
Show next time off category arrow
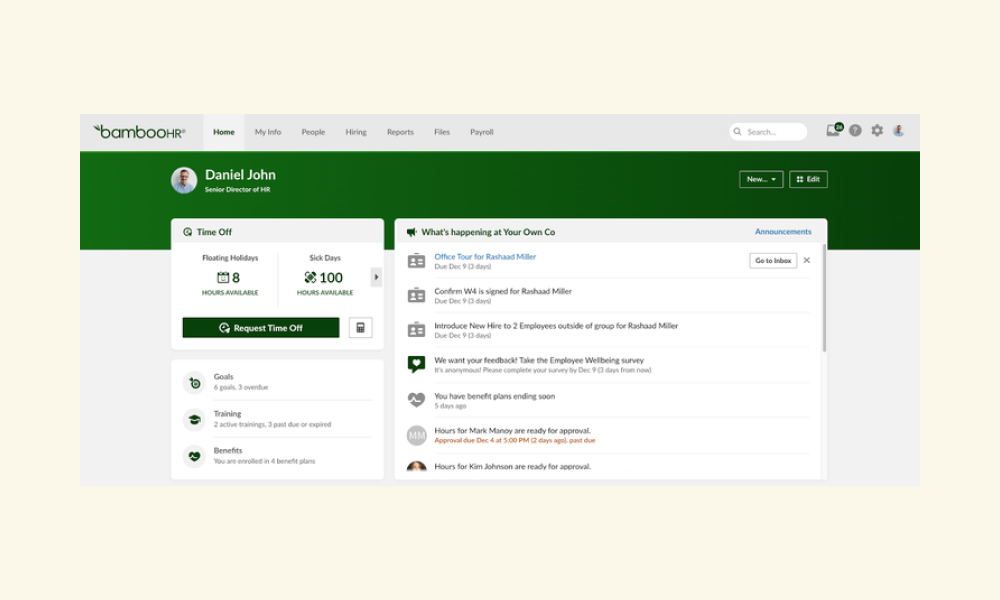click(376, 277)
